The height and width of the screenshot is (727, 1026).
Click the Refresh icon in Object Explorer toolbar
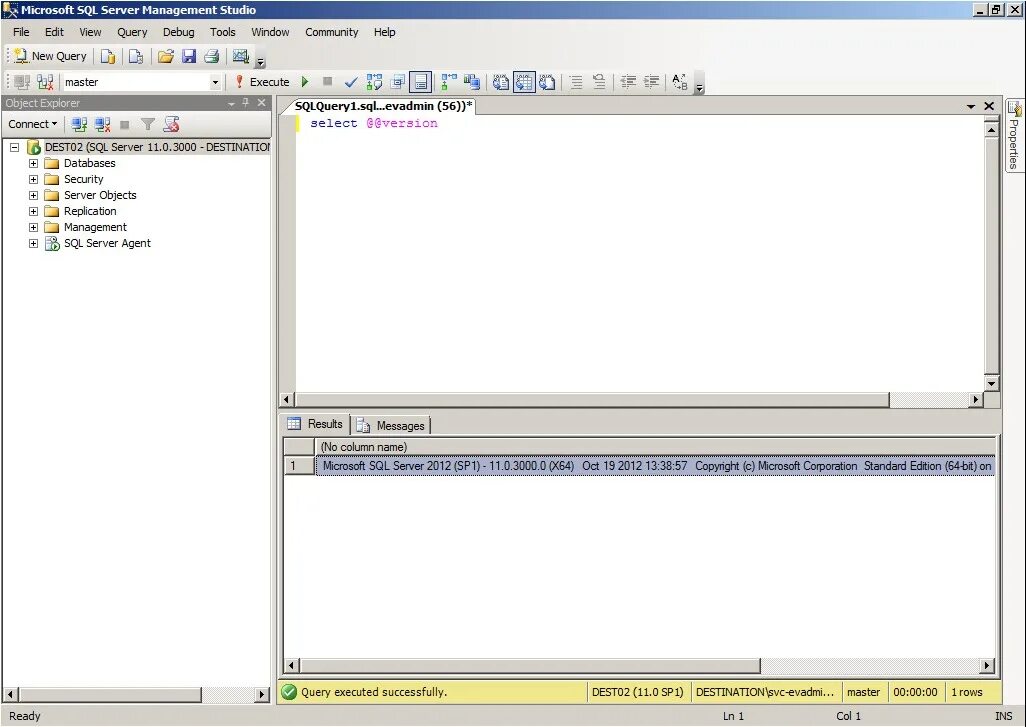[x=171, y=124]
